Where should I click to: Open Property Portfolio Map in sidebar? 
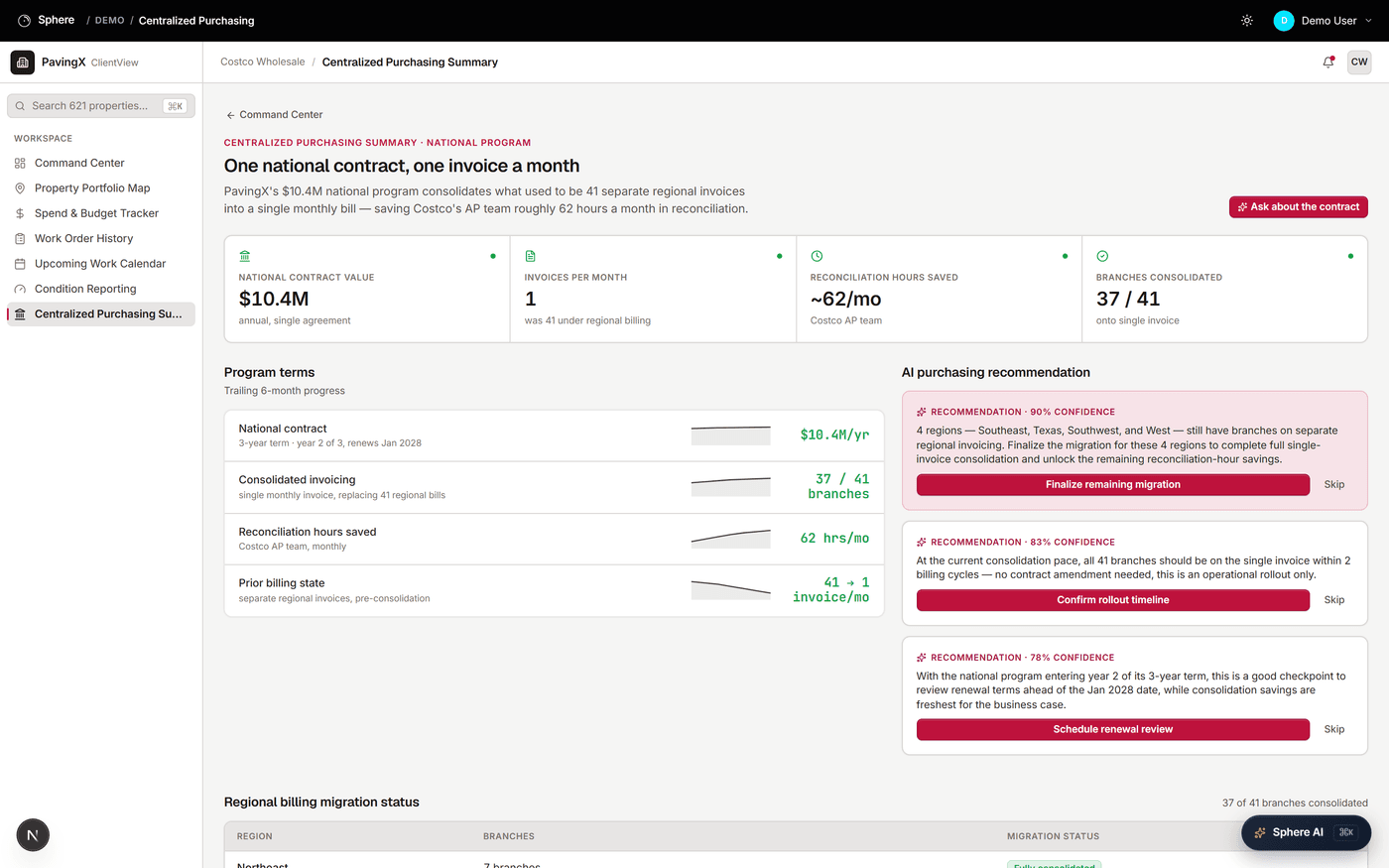tap(101, 187)
